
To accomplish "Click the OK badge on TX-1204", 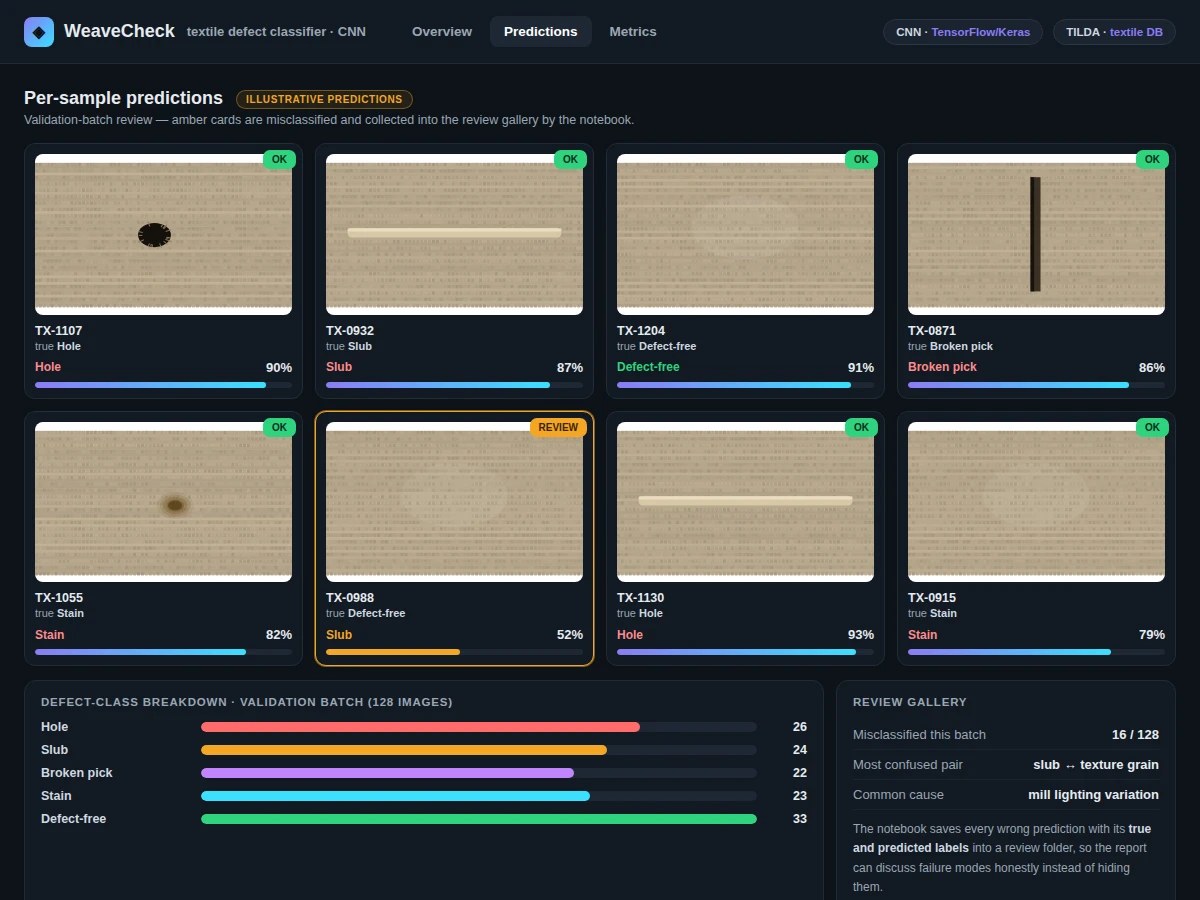I will 861,159.
